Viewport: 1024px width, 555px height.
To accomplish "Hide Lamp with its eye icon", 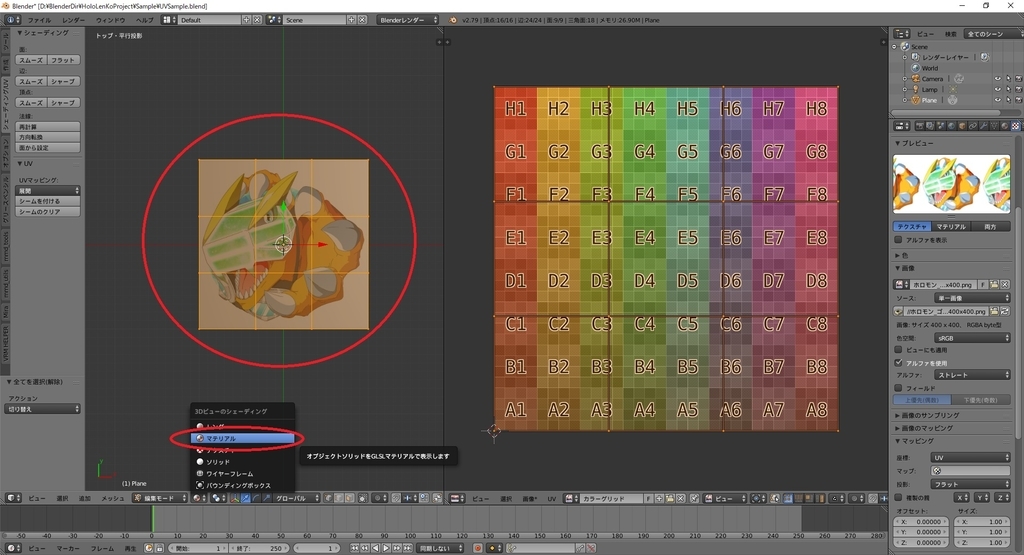I will point(997,89).
